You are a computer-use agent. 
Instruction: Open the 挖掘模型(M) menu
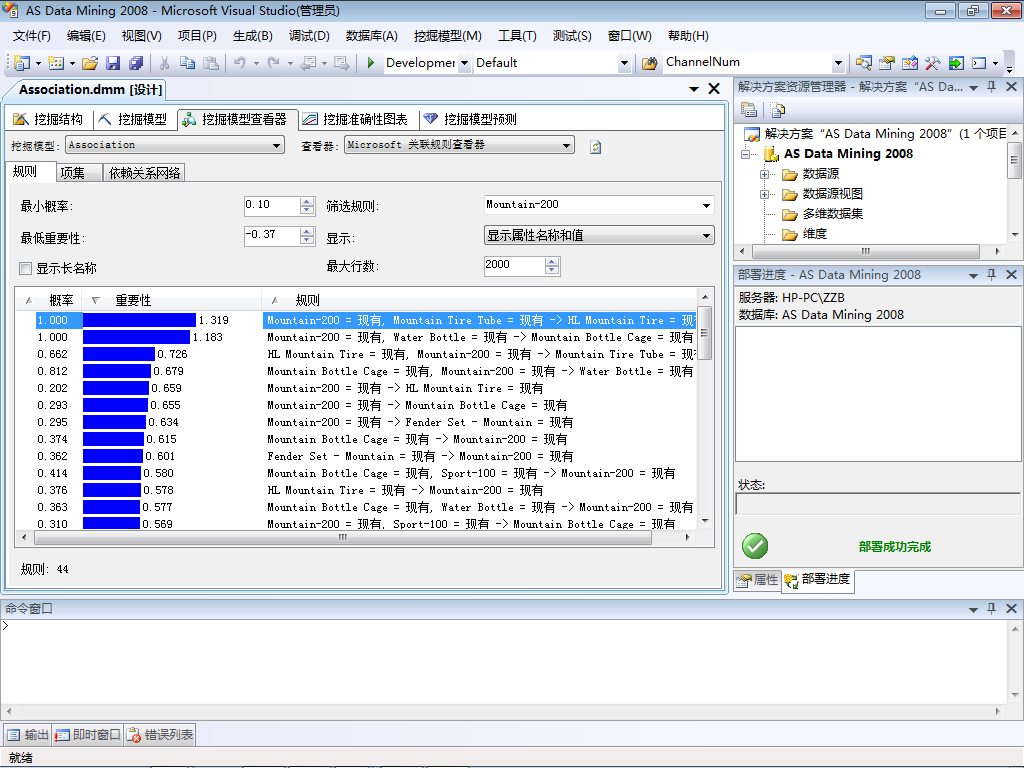[447, 36]
